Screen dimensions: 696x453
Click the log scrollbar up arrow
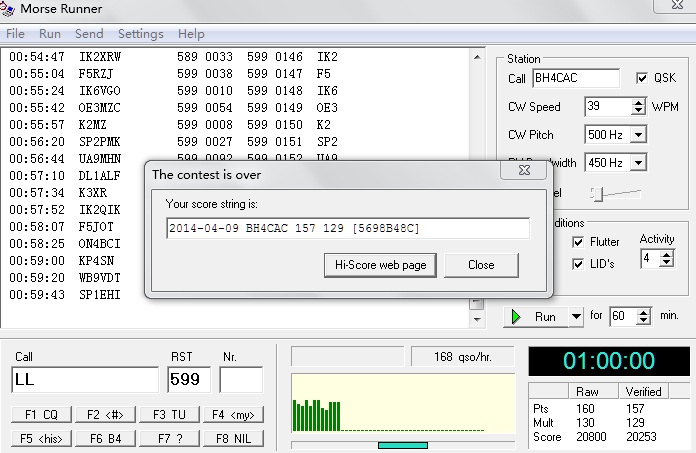[x=477, y=57]
